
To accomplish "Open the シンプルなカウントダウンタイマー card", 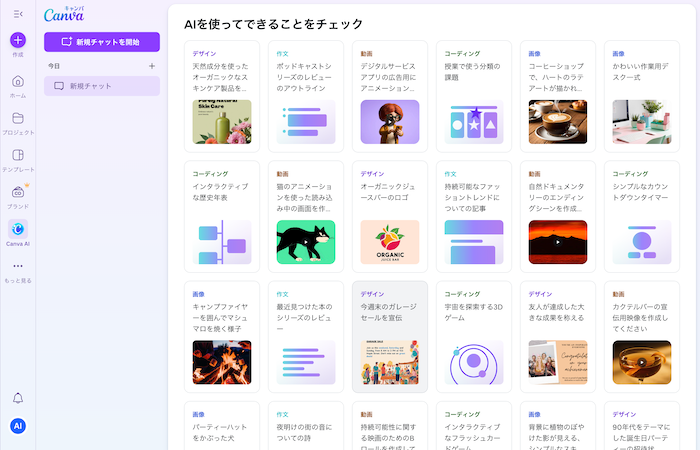I will tap(642, 217).
